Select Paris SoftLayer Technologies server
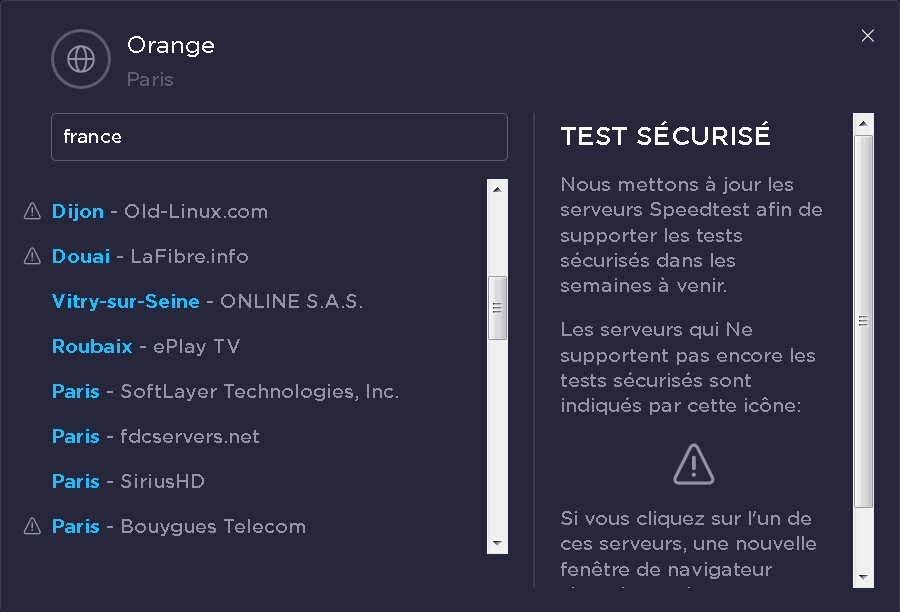 pos(225,391)
